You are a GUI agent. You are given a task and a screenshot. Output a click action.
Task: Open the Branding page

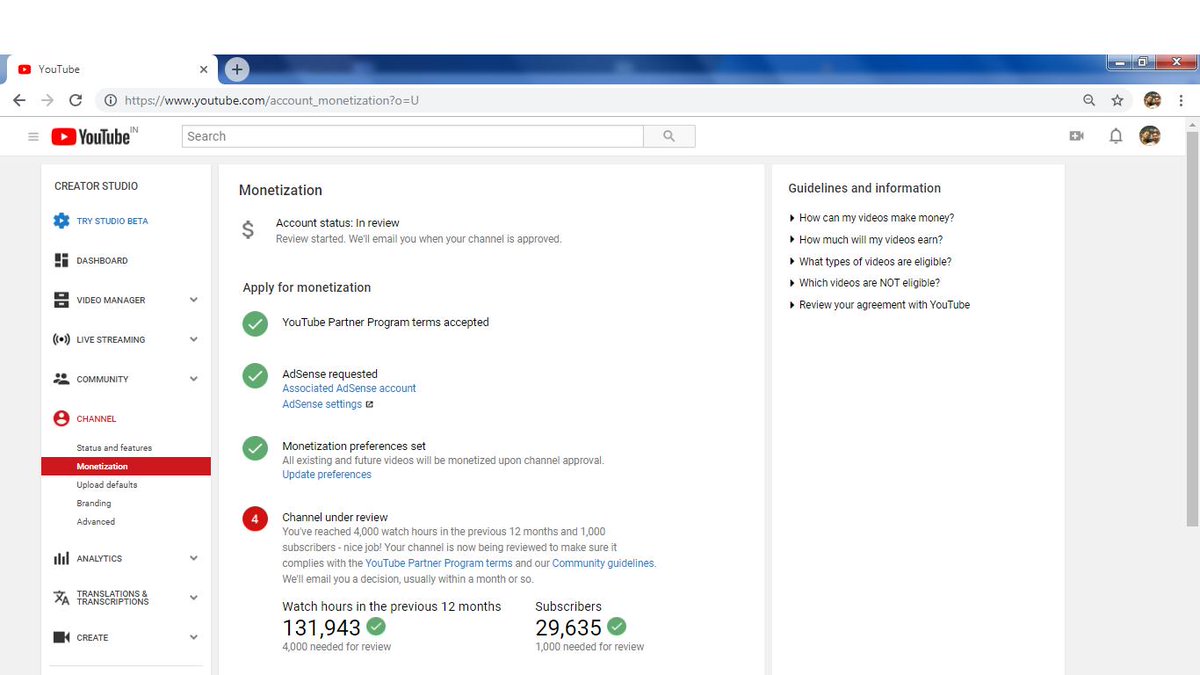click(94, 503)
